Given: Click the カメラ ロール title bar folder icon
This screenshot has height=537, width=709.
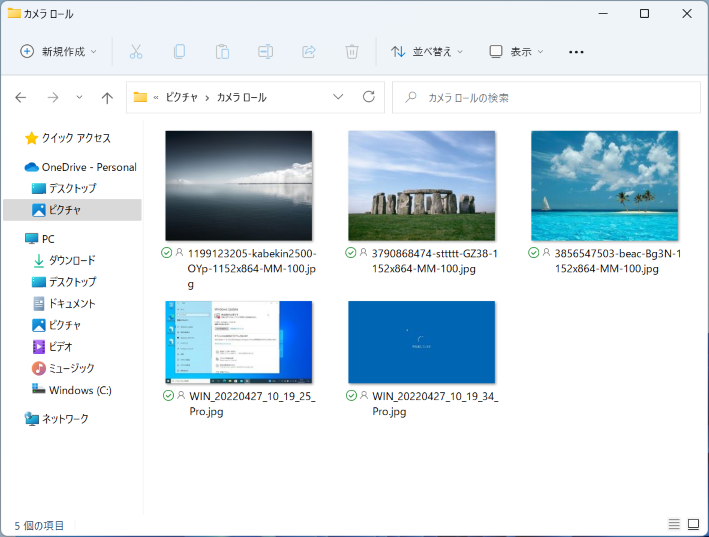Looking at the screenshot, I should coord(14,14).
